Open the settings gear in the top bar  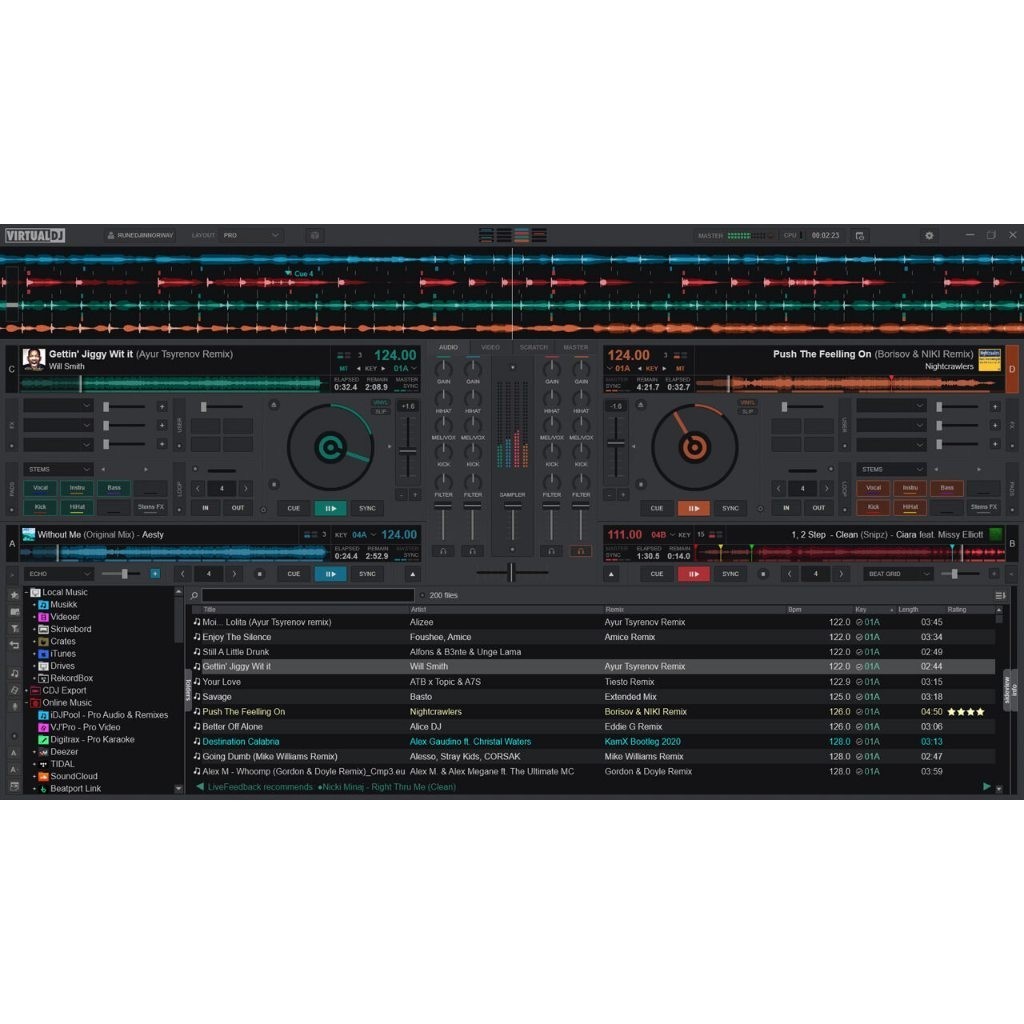[929, 235]
